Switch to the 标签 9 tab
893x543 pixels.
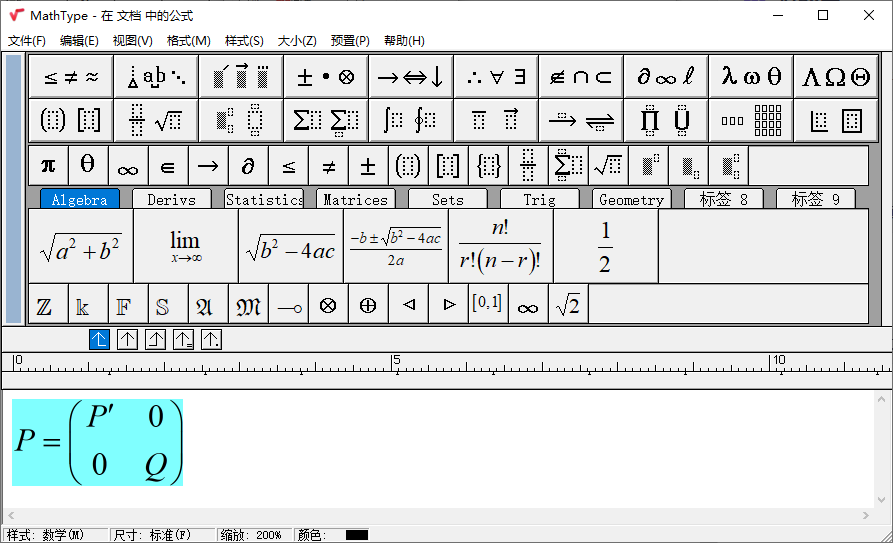(x=816, y=199)
